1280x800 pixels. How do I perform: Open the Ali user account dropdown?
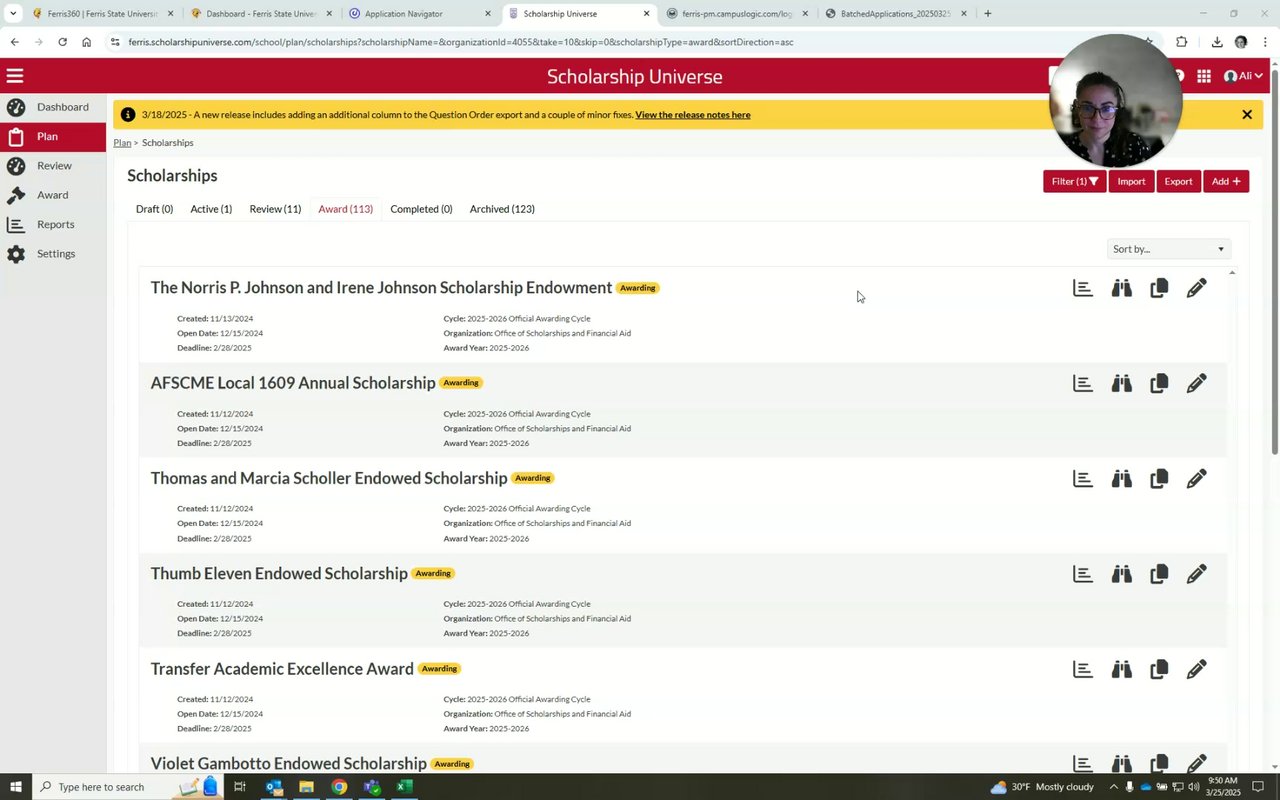point(1243,76)
